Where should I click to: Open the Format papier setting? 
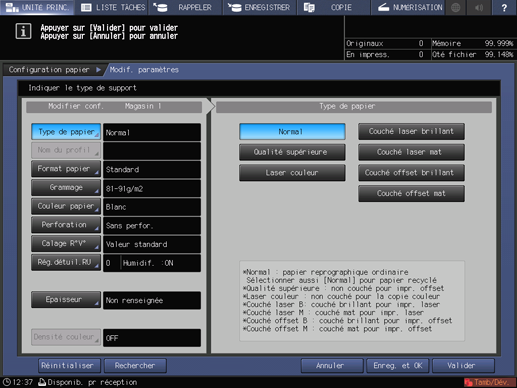(66, 169)
